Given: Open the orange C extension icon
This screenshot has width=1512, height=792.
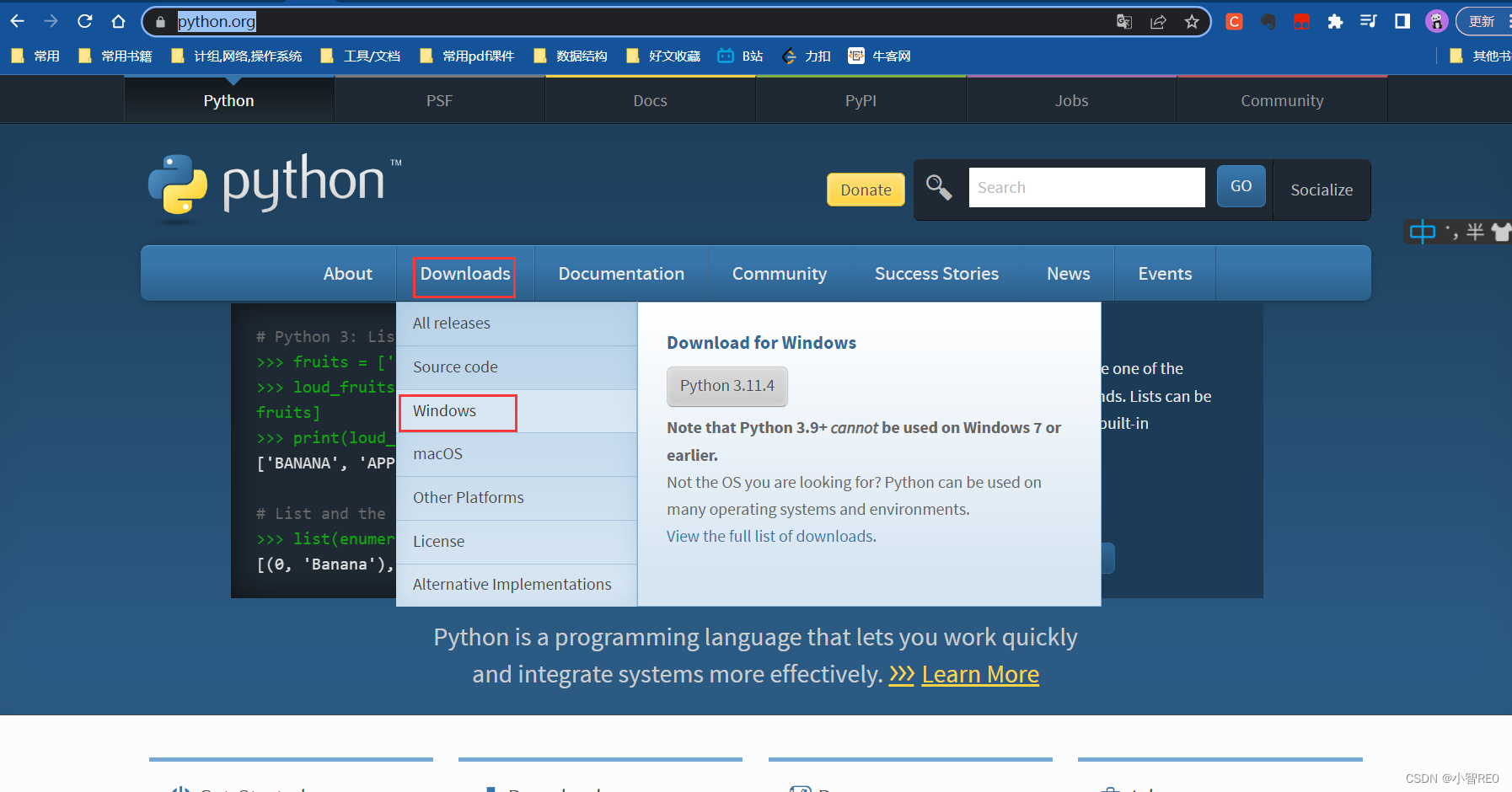Looking at the screenshot, I should (1234, 22).
